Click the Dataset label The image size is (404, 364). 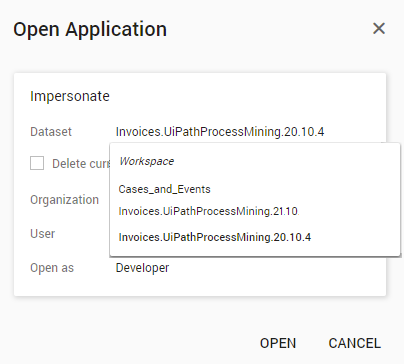point(51,132)
